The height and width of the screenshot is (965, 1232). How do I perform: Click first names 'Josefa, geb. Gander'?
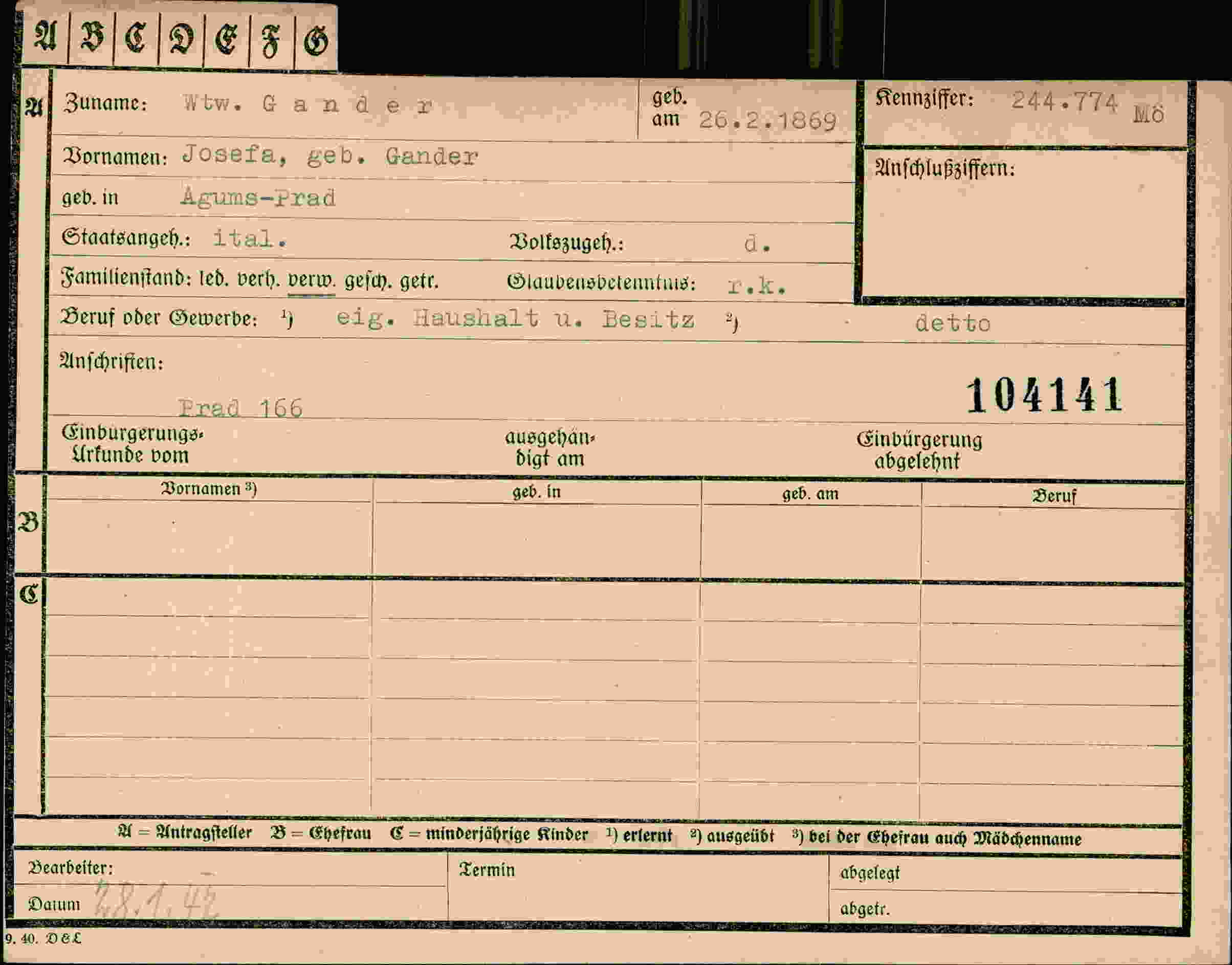click(x=331, y=156)
